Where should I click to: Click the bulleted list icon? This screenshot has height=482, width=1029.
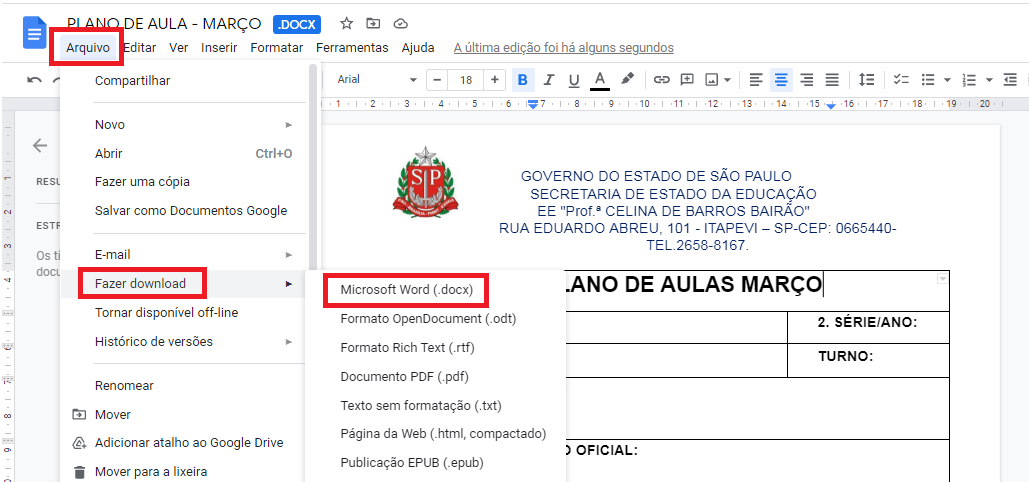[928, 80]
